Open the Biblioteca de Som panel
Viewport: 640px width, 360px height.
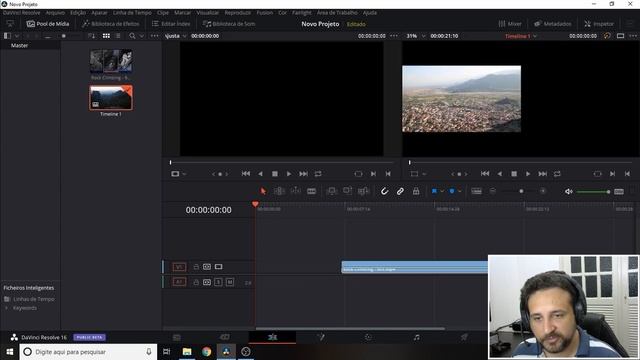point(229,24)
